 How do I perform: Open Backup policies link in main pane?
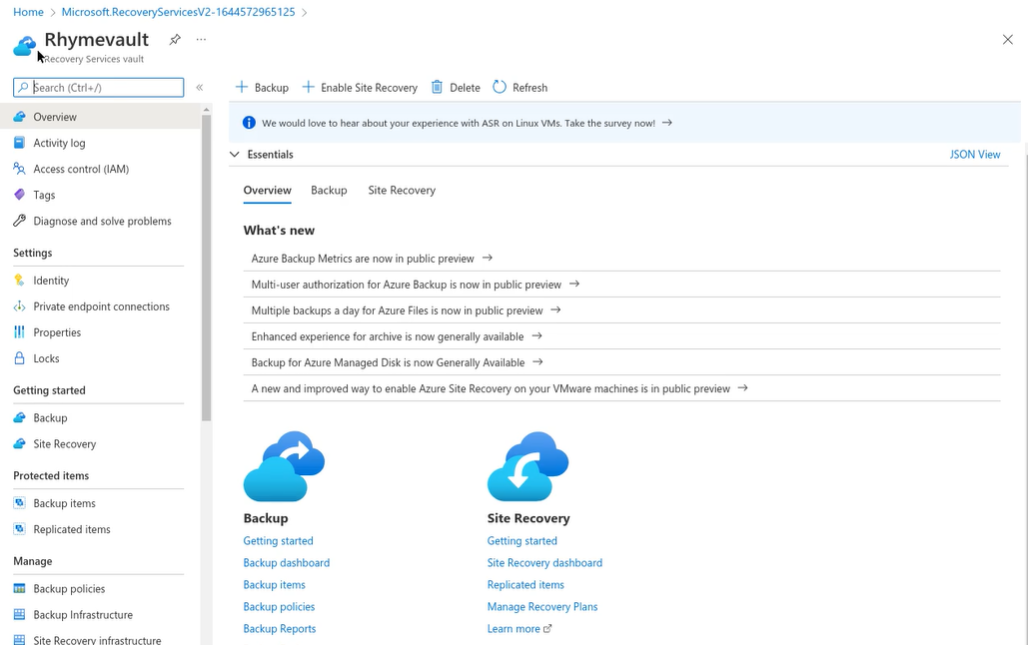(x=279, y=606)
